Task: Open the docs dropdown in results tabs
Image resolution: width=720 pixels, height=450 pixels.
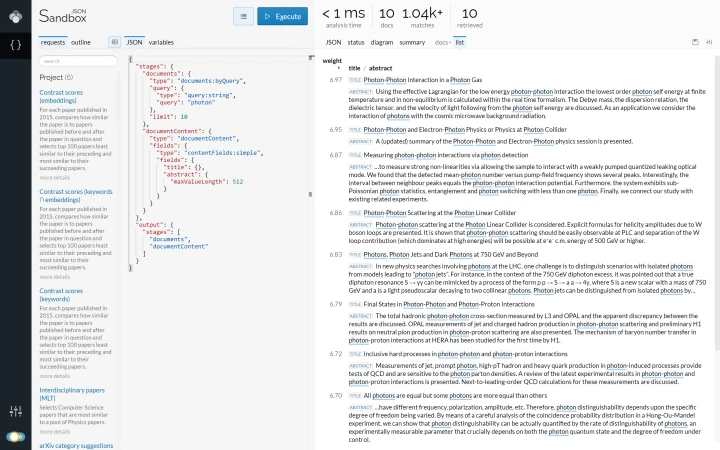Action: (x=443, y=42)
